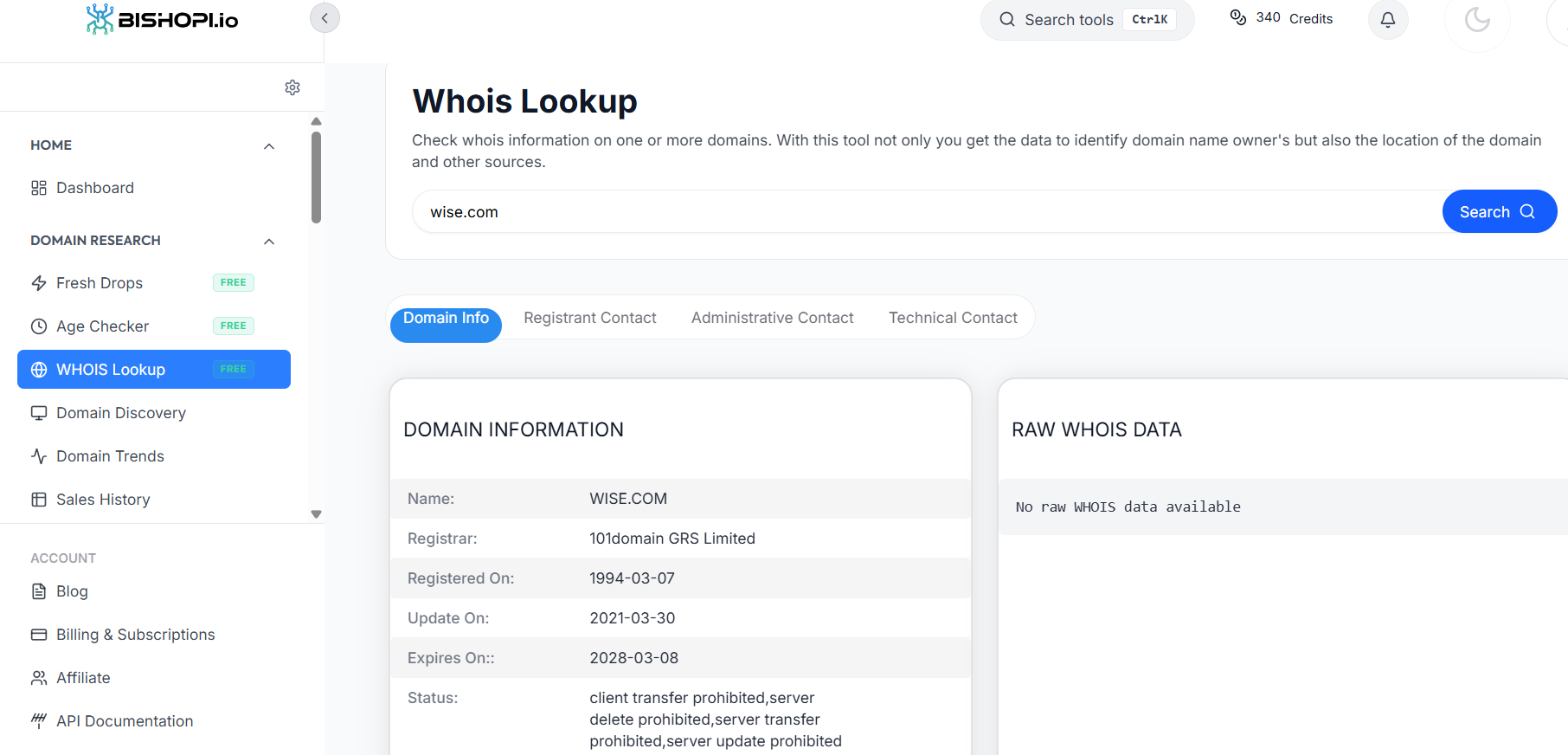Click the No raw WHOIS data available text
The width and height of the screenshot is (1568, 755).
[x=1128, y=507]
